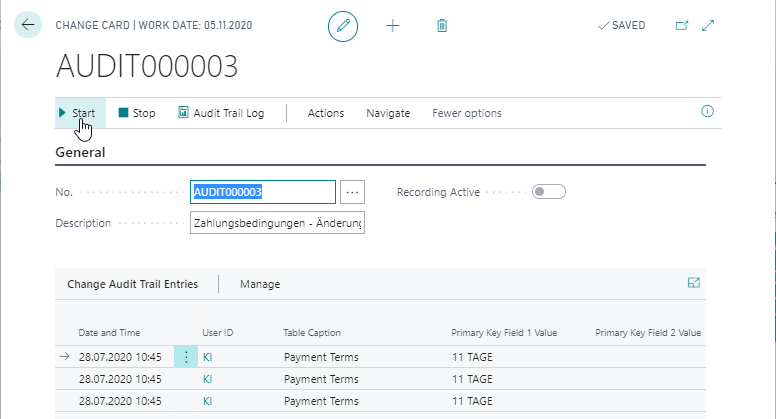Click Payment Terms in second row

click(x=321, y=379)
